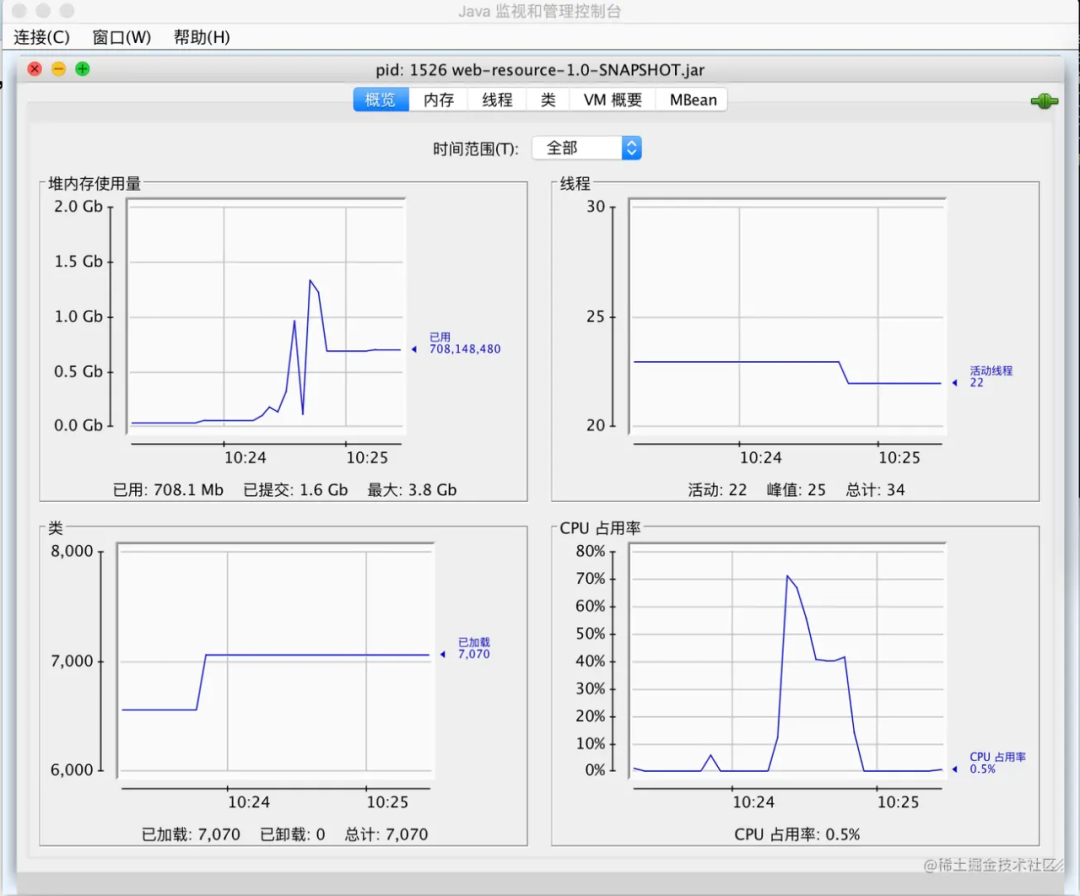The height and width of the screenshot is (896, 1080).
Task: Open the 连接(C) menu
Action: (42, 37)
